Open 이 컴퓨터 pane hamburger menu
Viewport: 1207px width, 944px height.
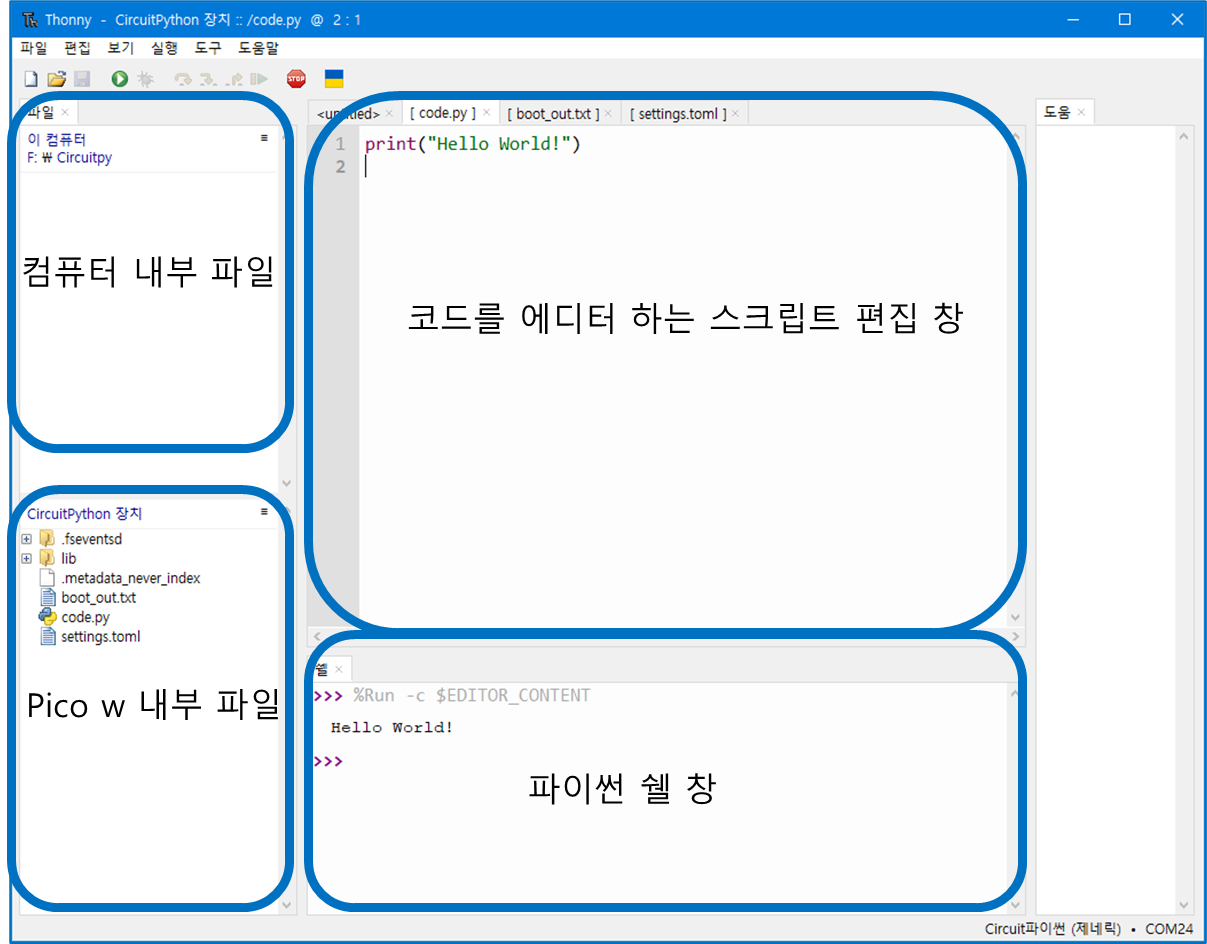264,138
